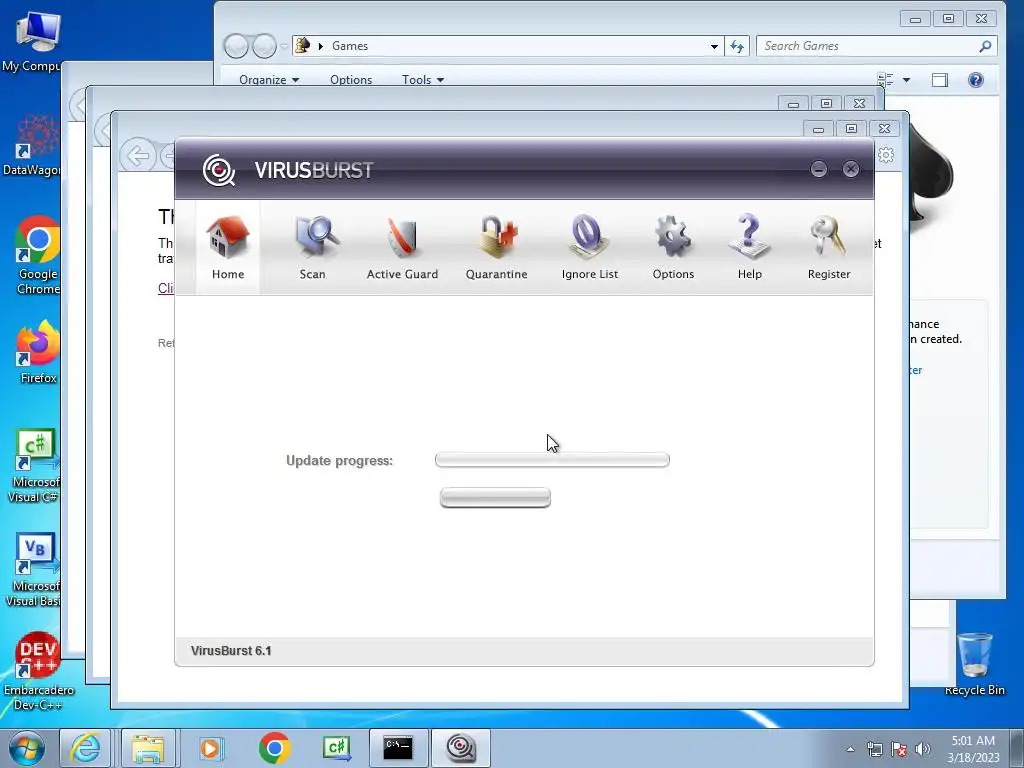Screen dimensions: 1024x768
Task: Launch Internet Explorer from taskbar
Action: coord(86,748)
